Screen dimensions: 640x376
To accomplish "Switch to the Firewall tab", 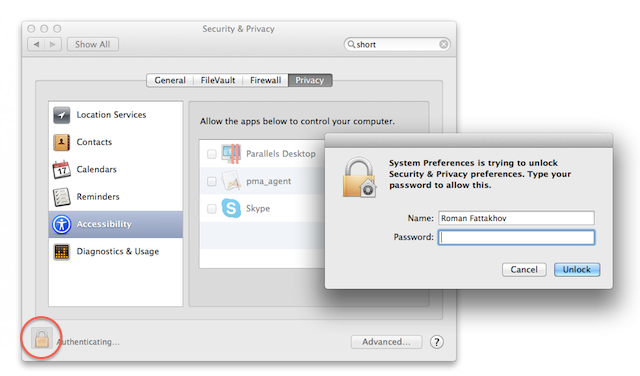I will coord(265,80).
